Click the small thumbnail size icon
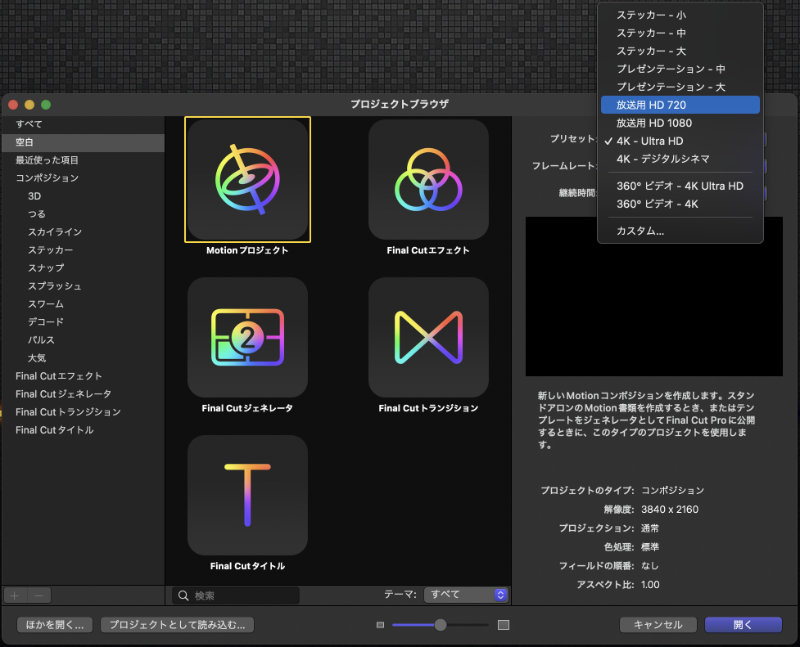This screenshot has height=647, width=800. coord(380,625)
